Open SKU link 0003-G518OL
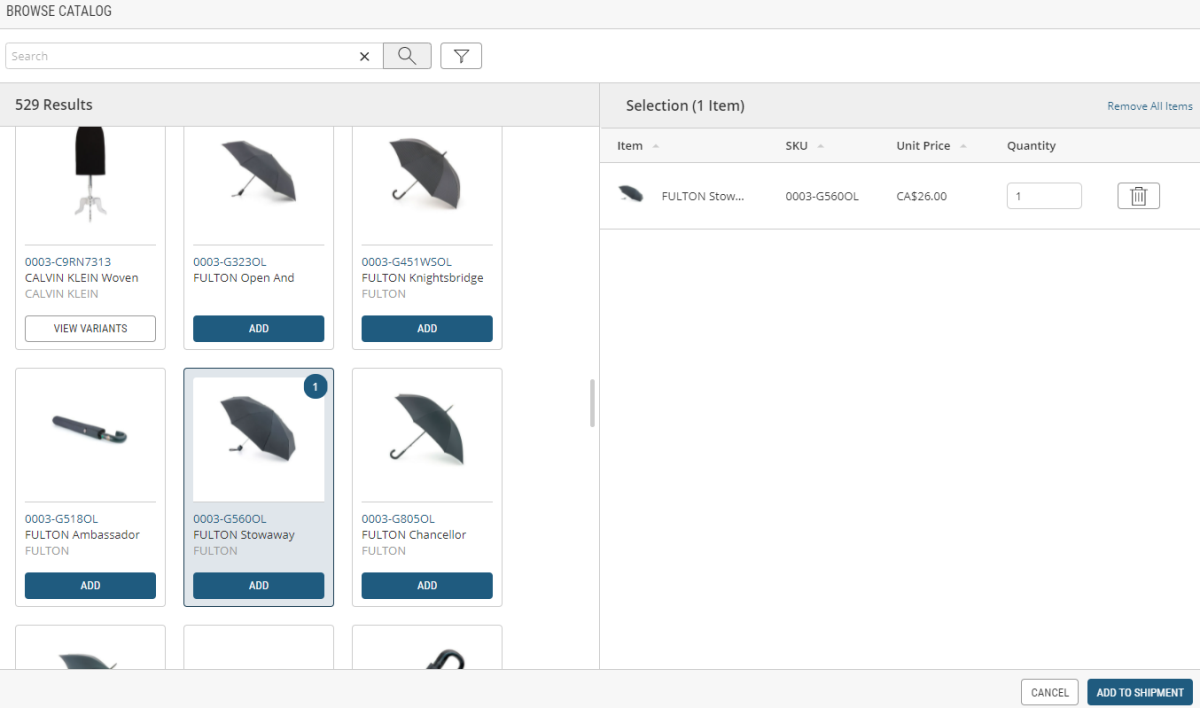Viewport: 1200px width, 708px height. (x=61, y=519)
